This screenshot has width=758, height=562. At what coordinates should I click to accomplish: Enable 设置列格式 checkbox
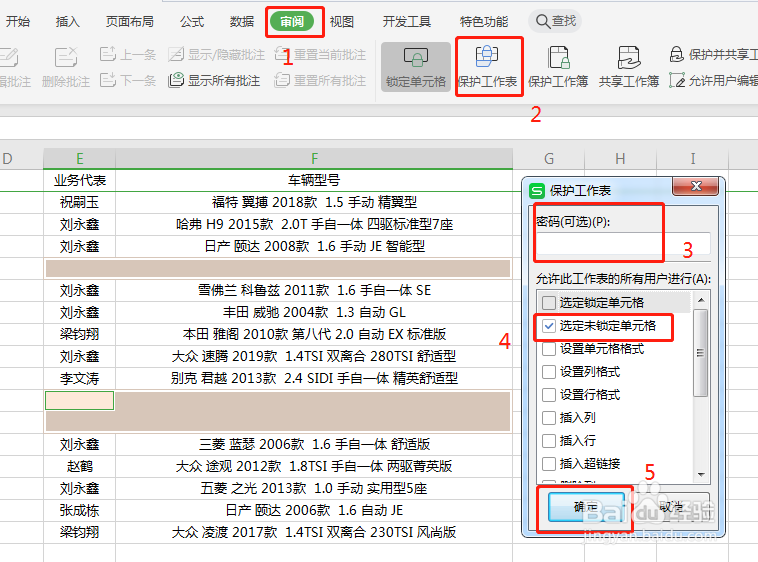click(549, 372)
